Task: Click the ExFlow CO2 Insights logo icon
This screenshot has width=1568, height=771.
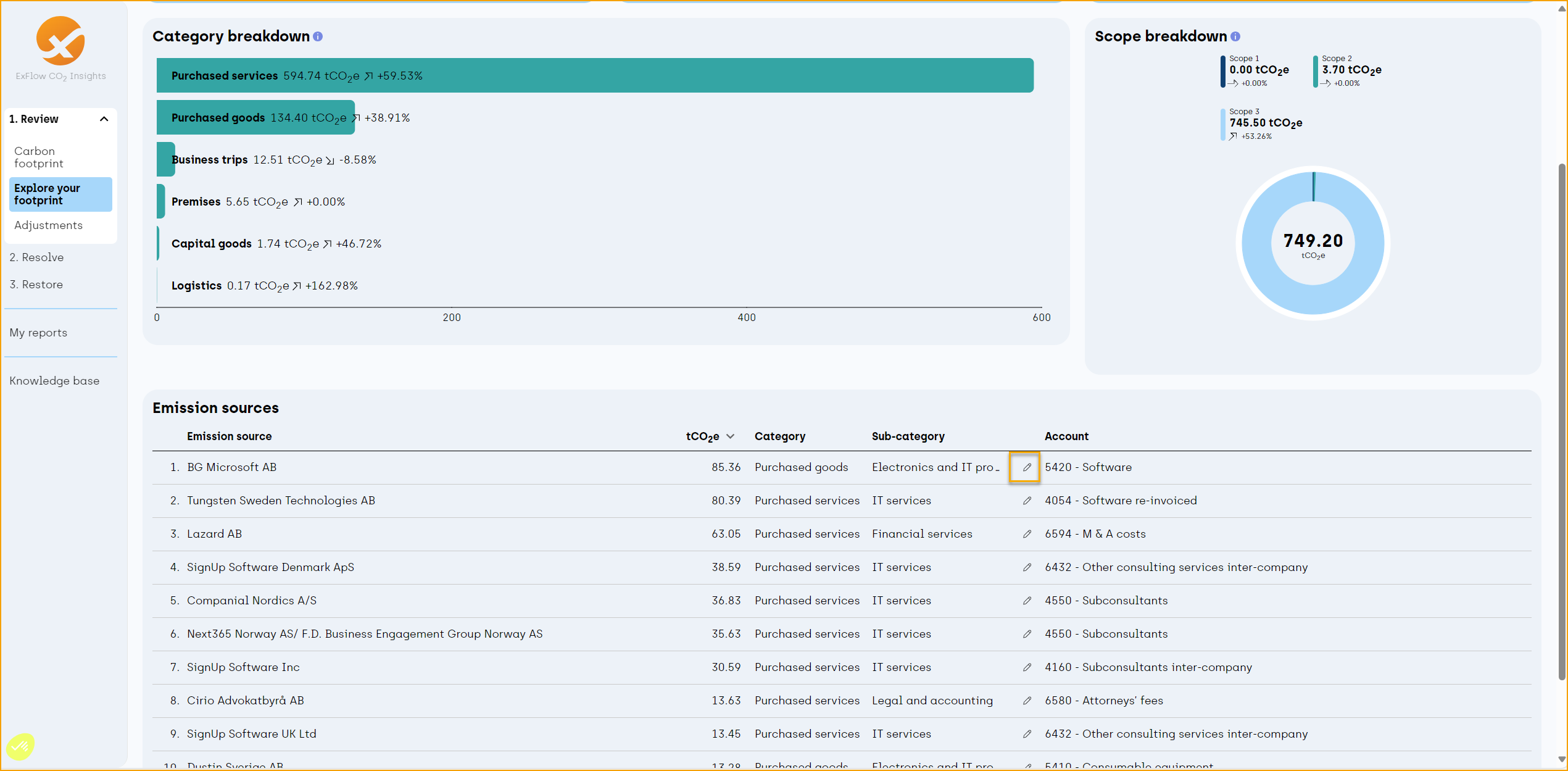Action: tap(62, 41)
